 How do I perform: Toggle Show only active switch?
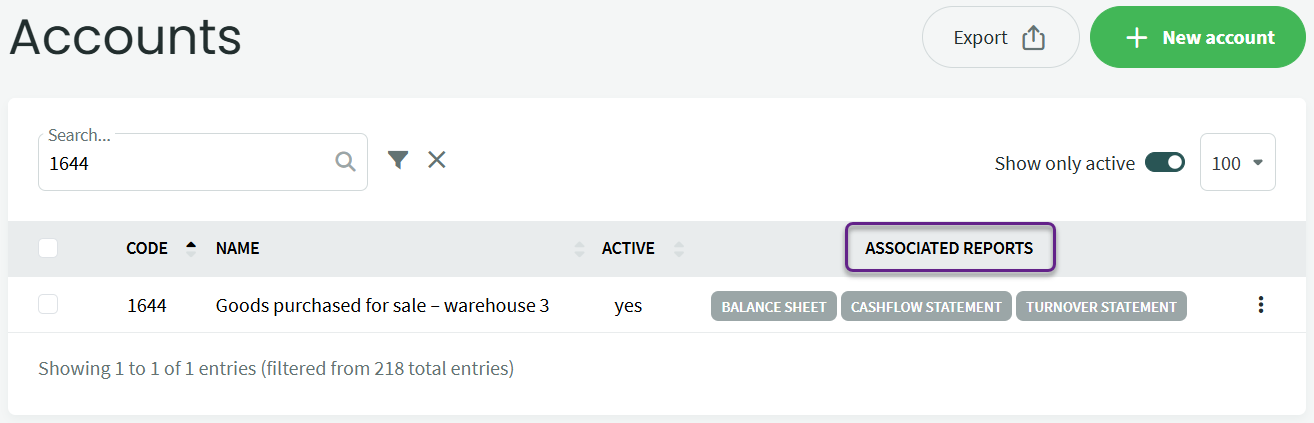click(x=1165, y=162)
